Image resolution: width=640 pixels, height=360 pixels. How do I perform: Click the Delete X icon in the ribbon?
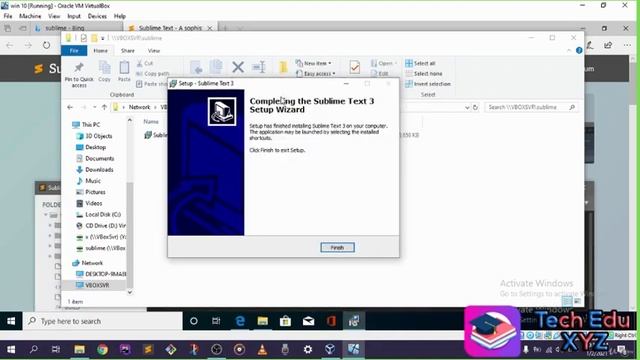(238, 67)
